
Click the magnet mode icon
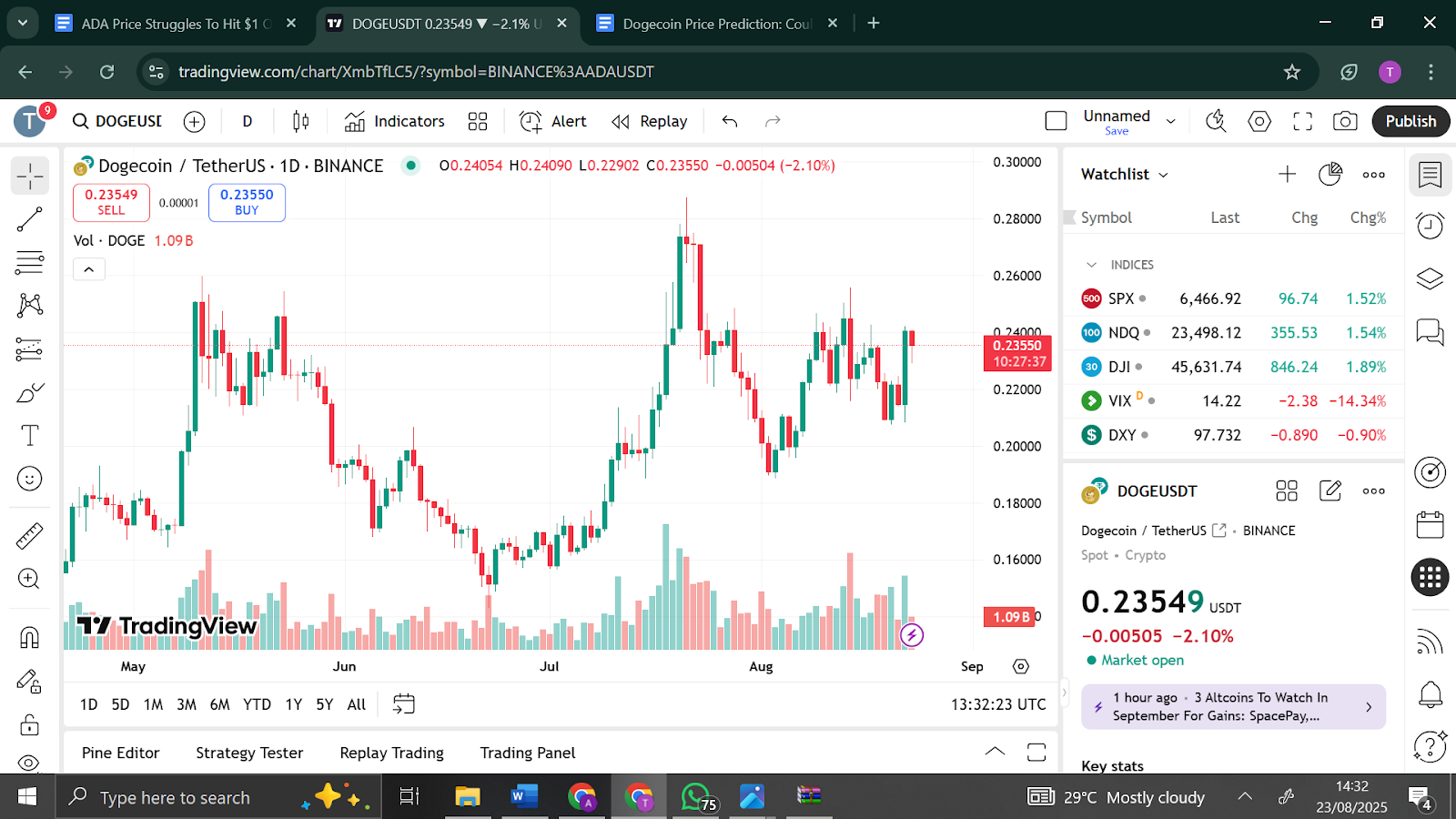tap(29, 637)
